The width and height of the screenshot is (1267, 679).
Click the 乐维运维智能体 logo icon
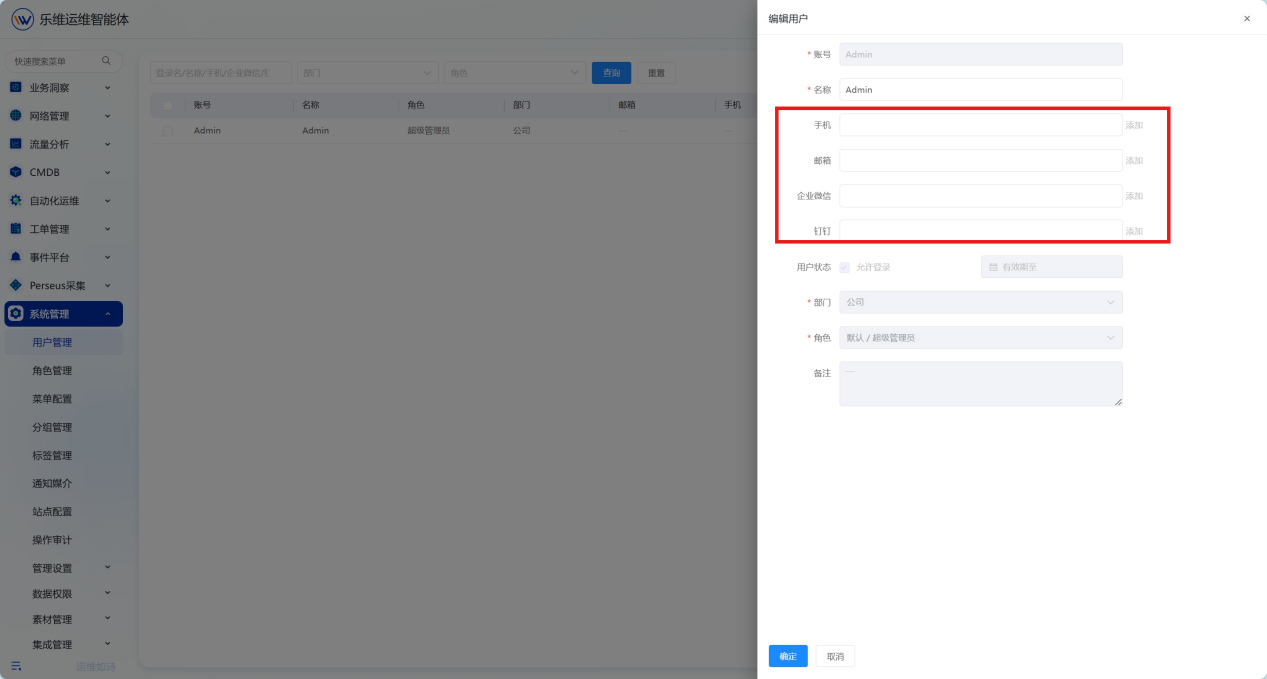click(22, 19)
